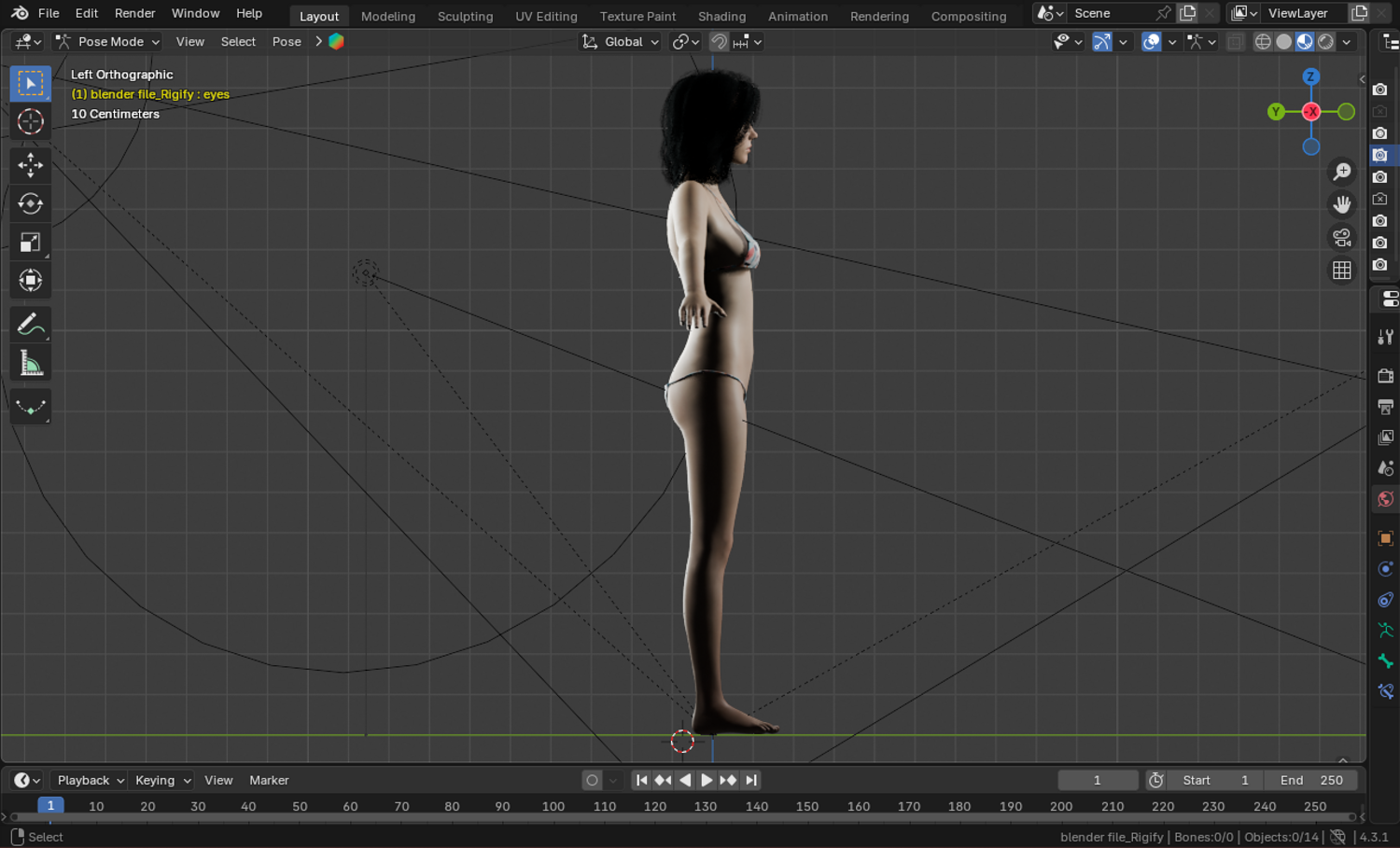Toggle render visibility on highlighted outliner row
1400x848 pixels.
click(1380, 155)
